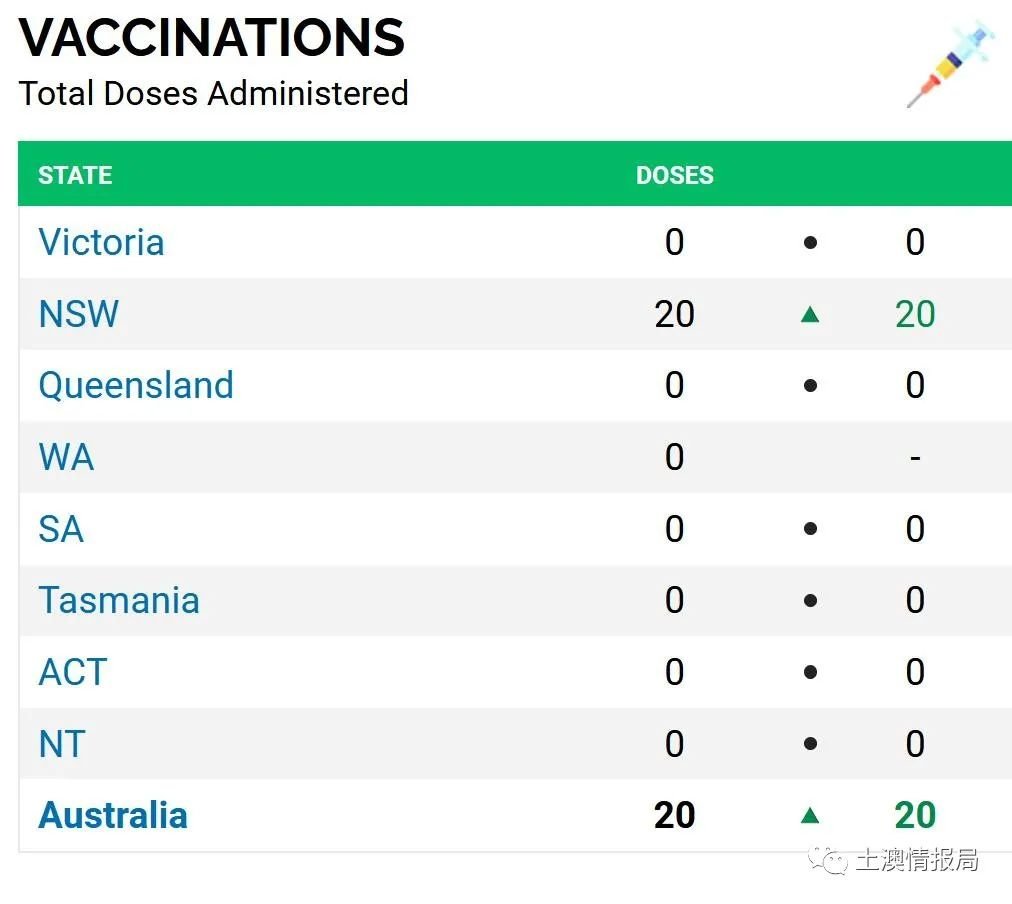The width and height of the screenshot is (1012, 904).
Task: Click the Tasmania no-change dot indicator
Action: click(811, 601)
